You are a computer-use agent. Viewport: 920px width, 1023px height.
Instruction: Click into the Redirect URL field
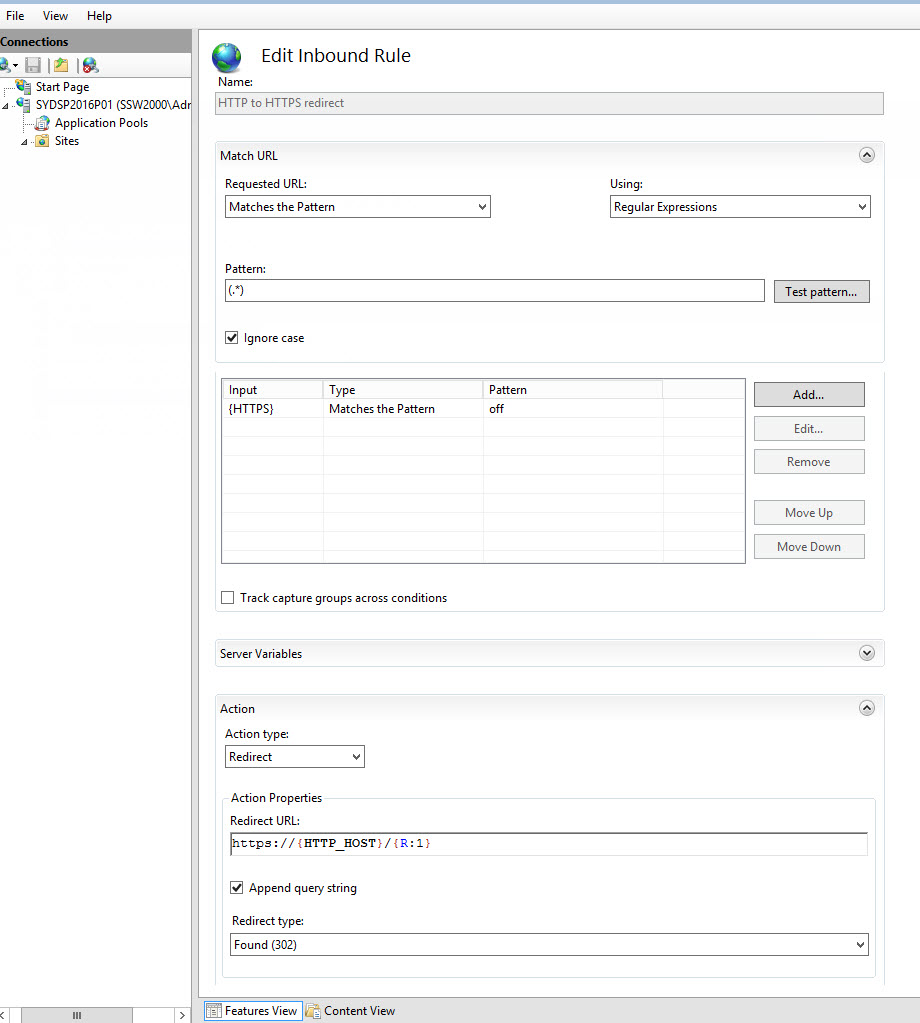point(548,844)
